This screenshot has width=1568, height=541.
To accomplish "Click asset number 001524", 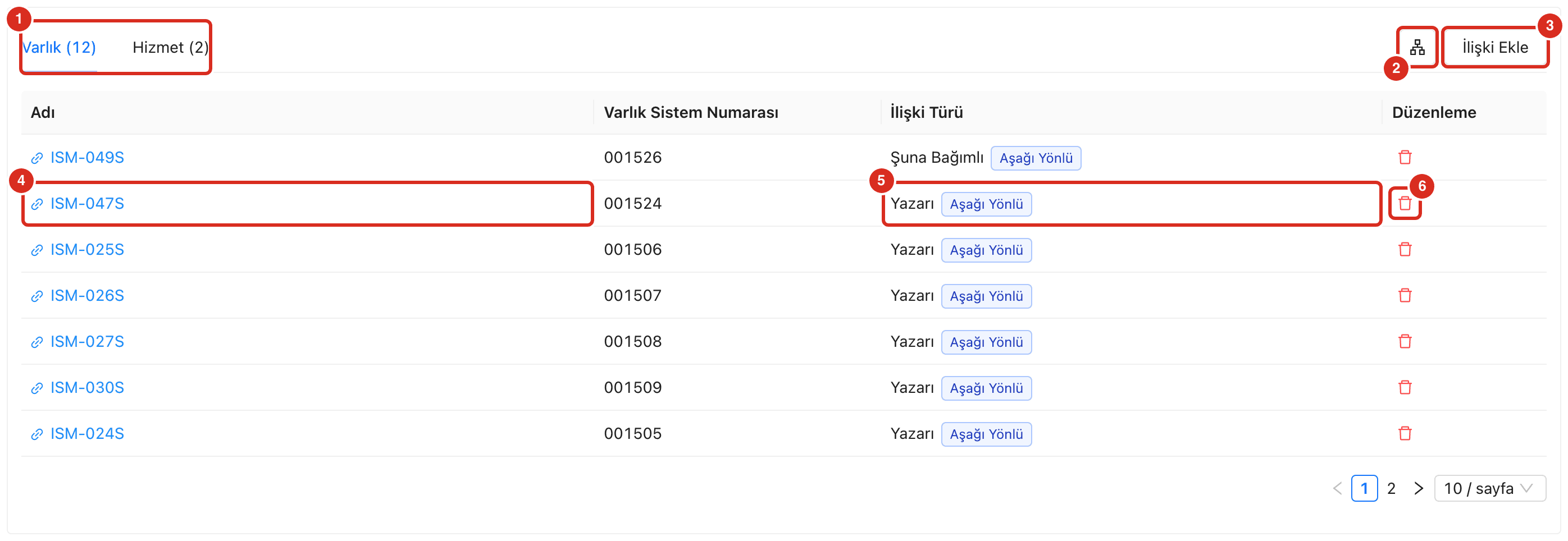I will pos(632,204).
